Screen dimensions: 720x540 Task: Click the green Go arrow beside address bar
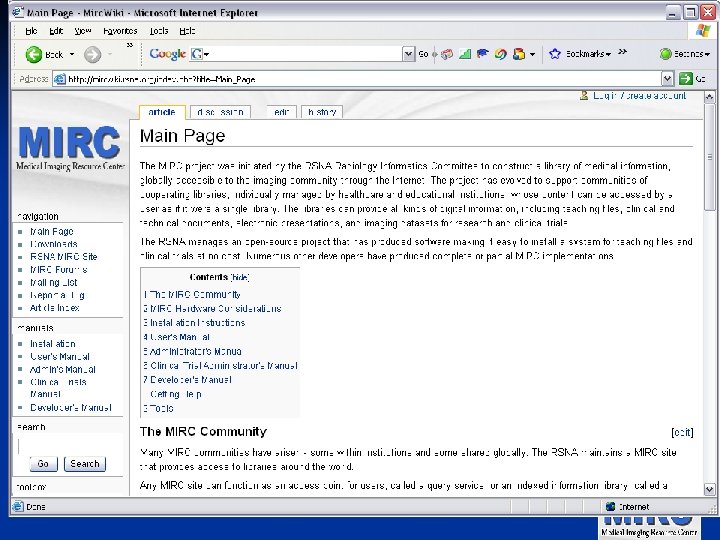point(686,79)
